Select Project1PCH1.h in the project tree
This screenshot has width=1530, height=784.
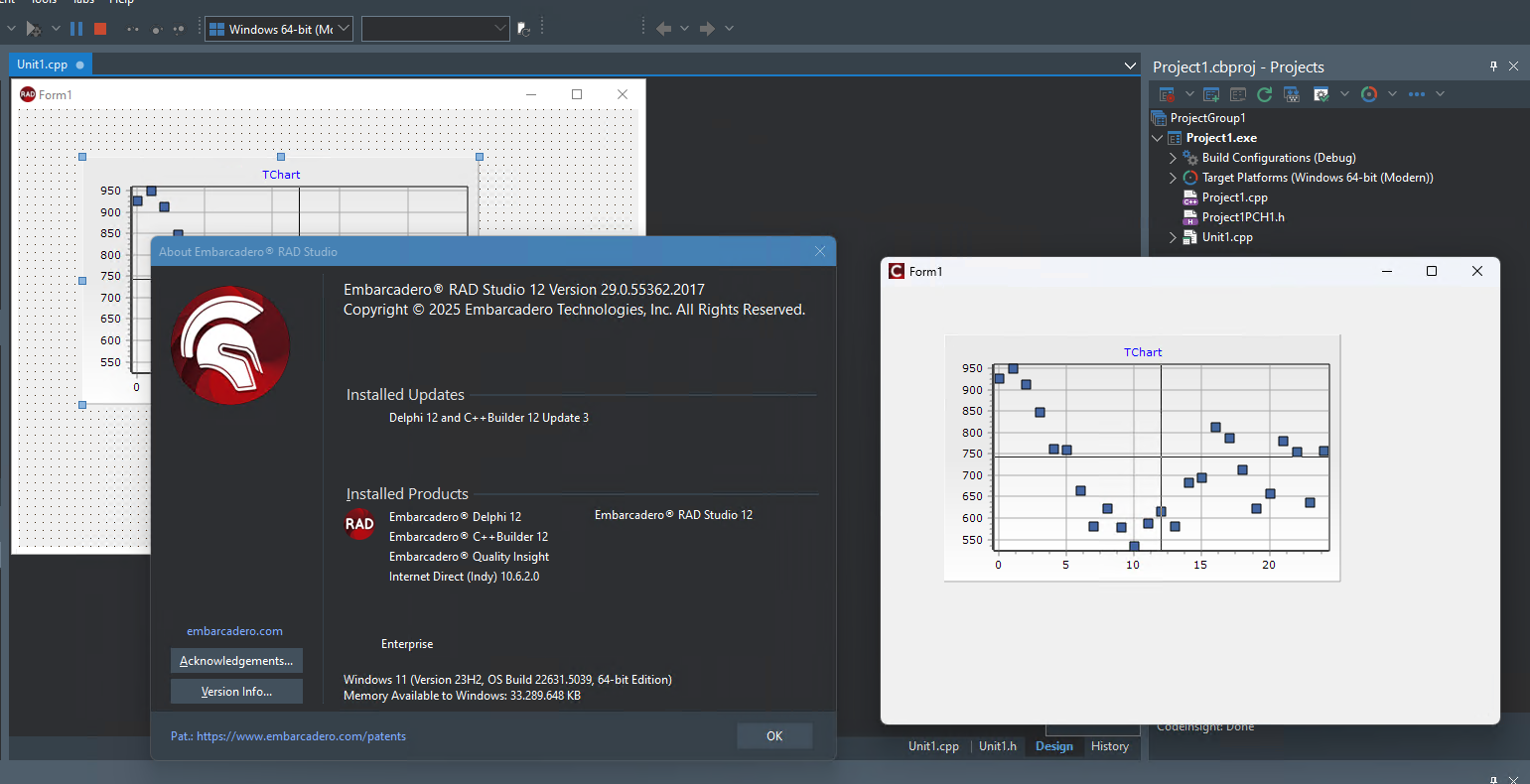point(1243,217)
